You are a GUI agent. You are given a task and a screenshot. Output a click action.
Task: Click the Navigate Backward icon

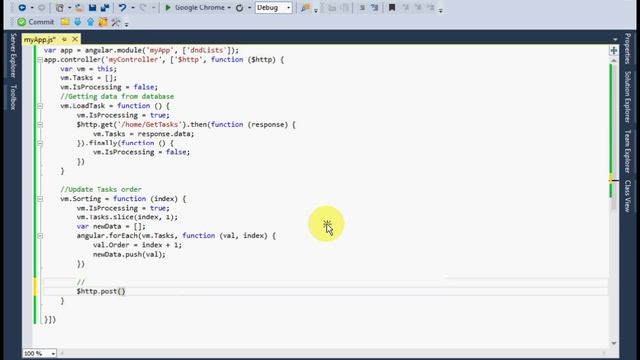[x=22, y=7]
